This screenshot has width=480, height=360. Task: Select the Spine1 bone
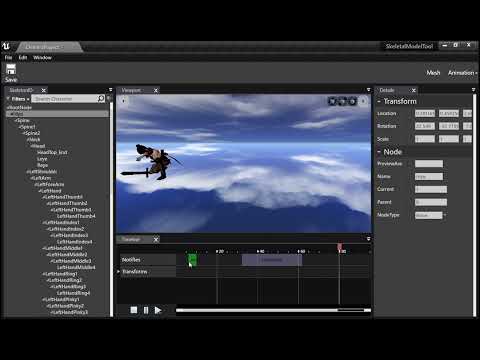(28, 127)
